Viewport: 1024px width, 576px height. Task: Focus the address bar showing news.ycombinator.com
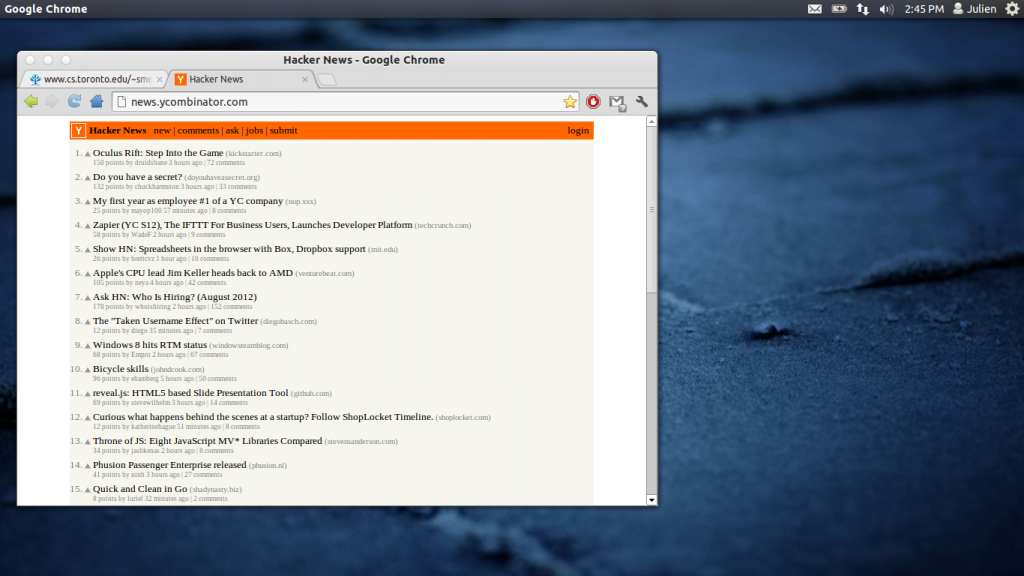click(340, 102)
